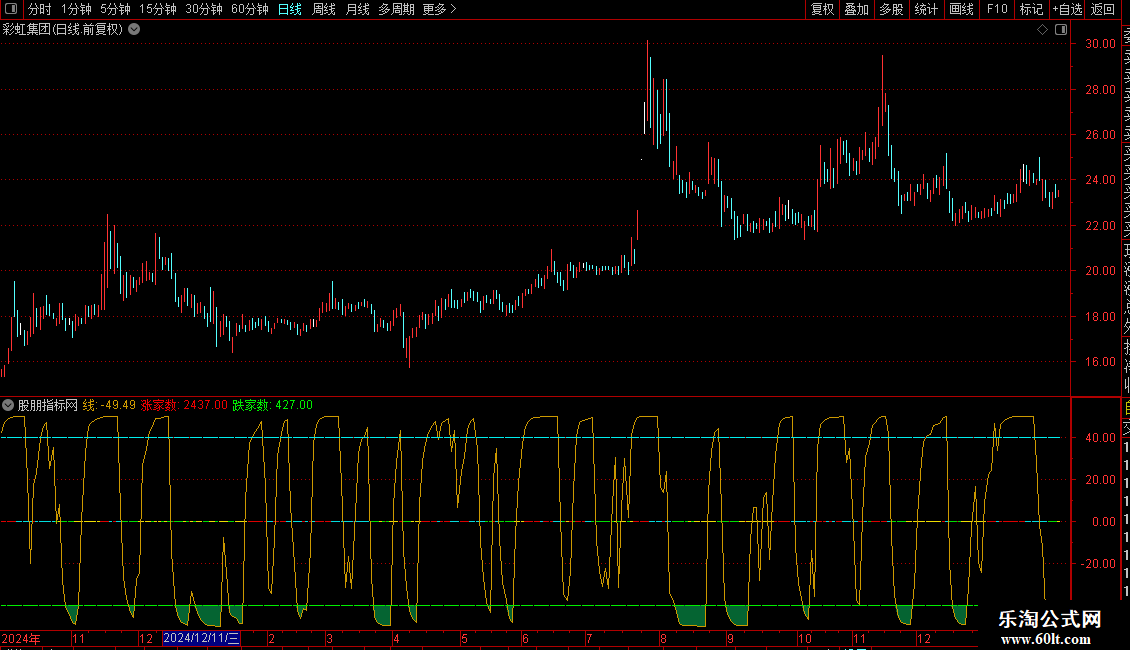Click the 复权 button
This screenshot has height=650, width=1130.
pyautogui.click(x=822, y=9)
